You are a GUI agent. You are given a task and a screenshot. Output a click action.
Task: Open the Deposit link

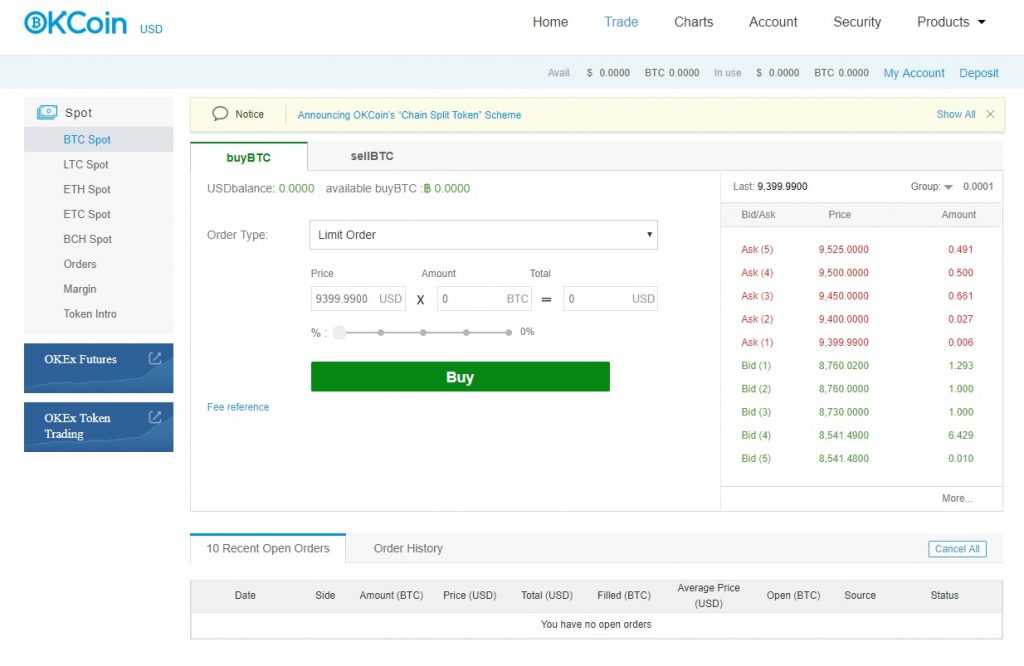tap(978, 73)
